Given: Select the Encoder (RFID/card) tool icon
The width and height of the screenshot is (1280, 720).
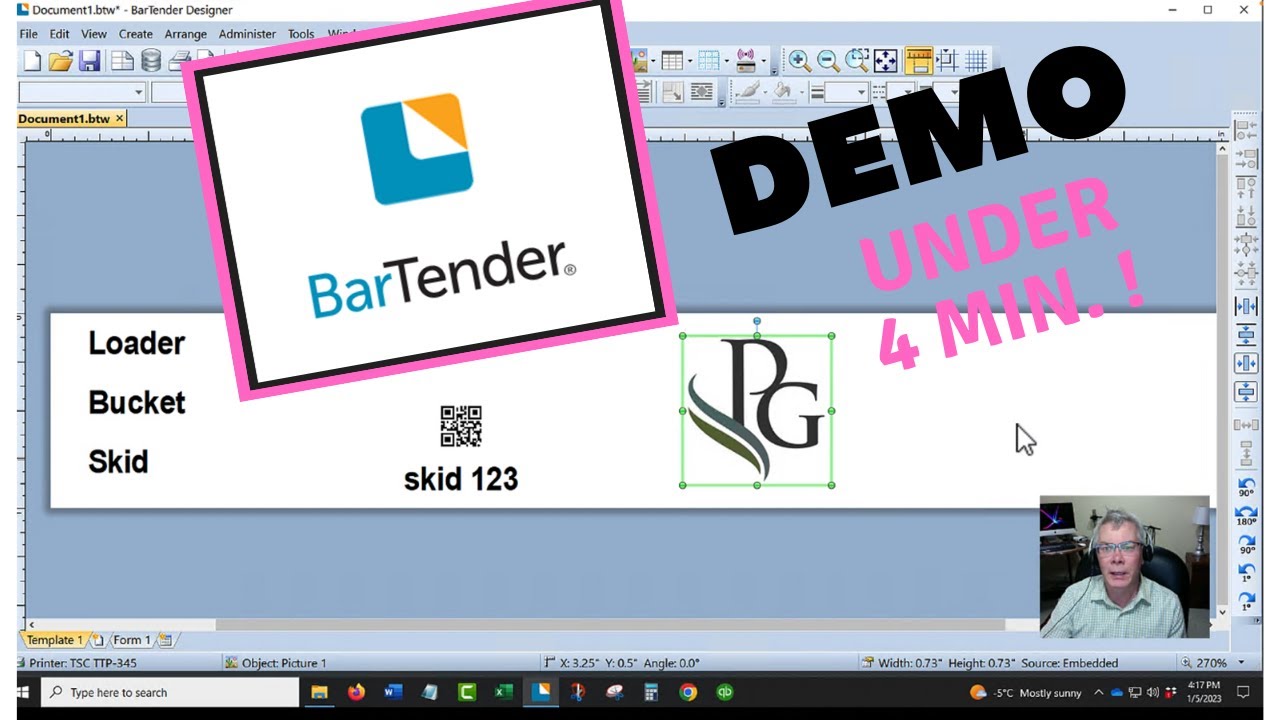Looking at the screenshot, I should 746,61.
